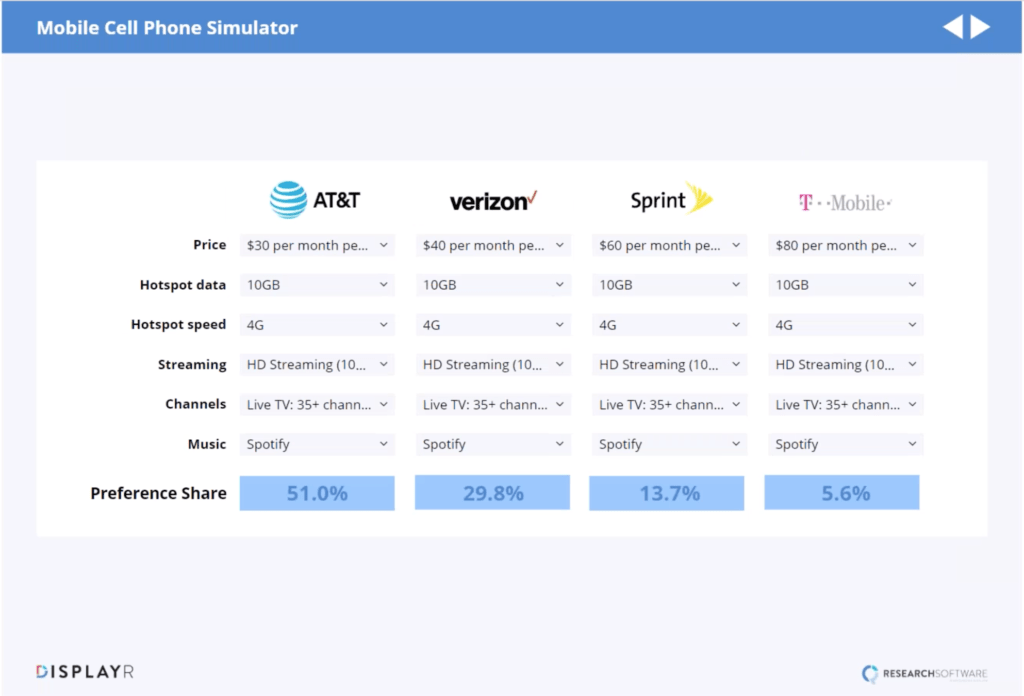Click the Sprint logo

tap(670, 200)
